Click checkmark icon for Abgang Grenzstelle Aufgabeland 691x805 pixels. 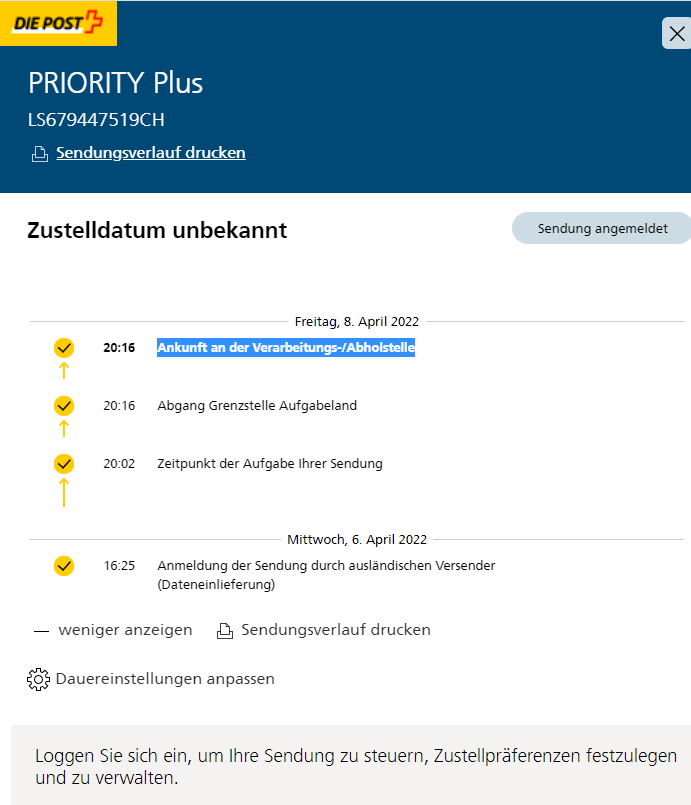(64, 406)
